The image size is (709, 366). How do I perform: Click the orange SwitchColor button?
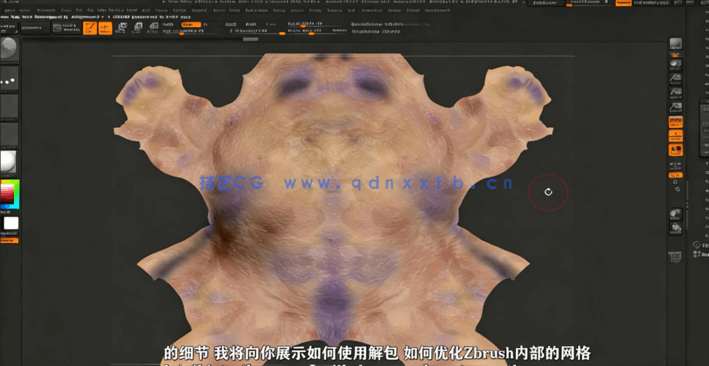pyautogui.click(x=9, y=240)
